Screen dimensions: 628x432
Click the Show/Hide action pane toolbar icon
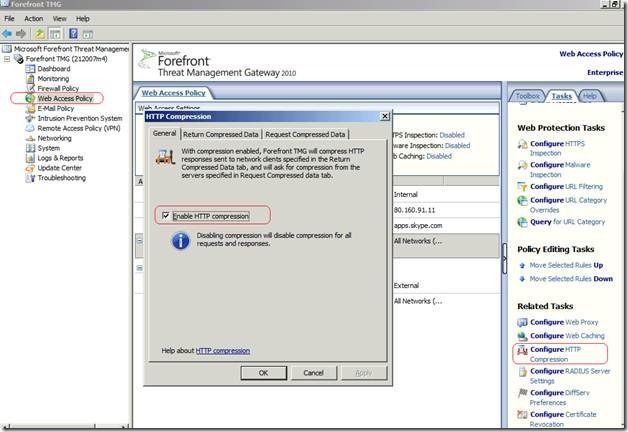click(88, 34)
